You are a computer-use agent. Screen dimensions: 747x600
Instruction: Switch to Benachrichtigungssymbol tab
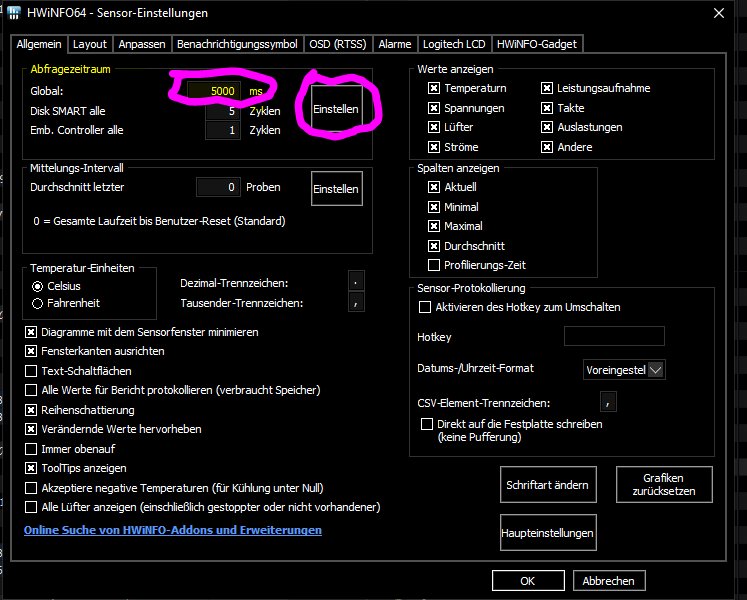click(237, 44)
